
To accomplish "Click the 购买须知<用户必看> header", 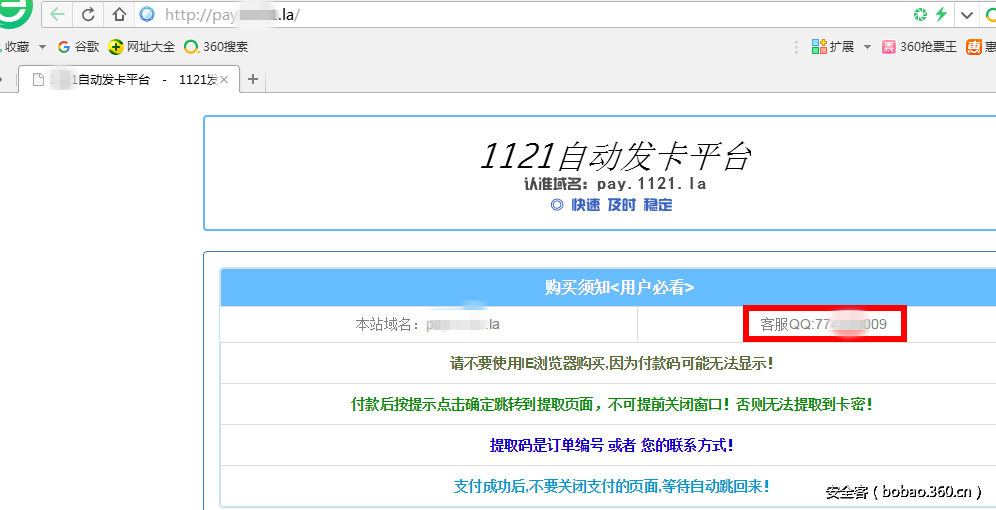I will (619, 288).
